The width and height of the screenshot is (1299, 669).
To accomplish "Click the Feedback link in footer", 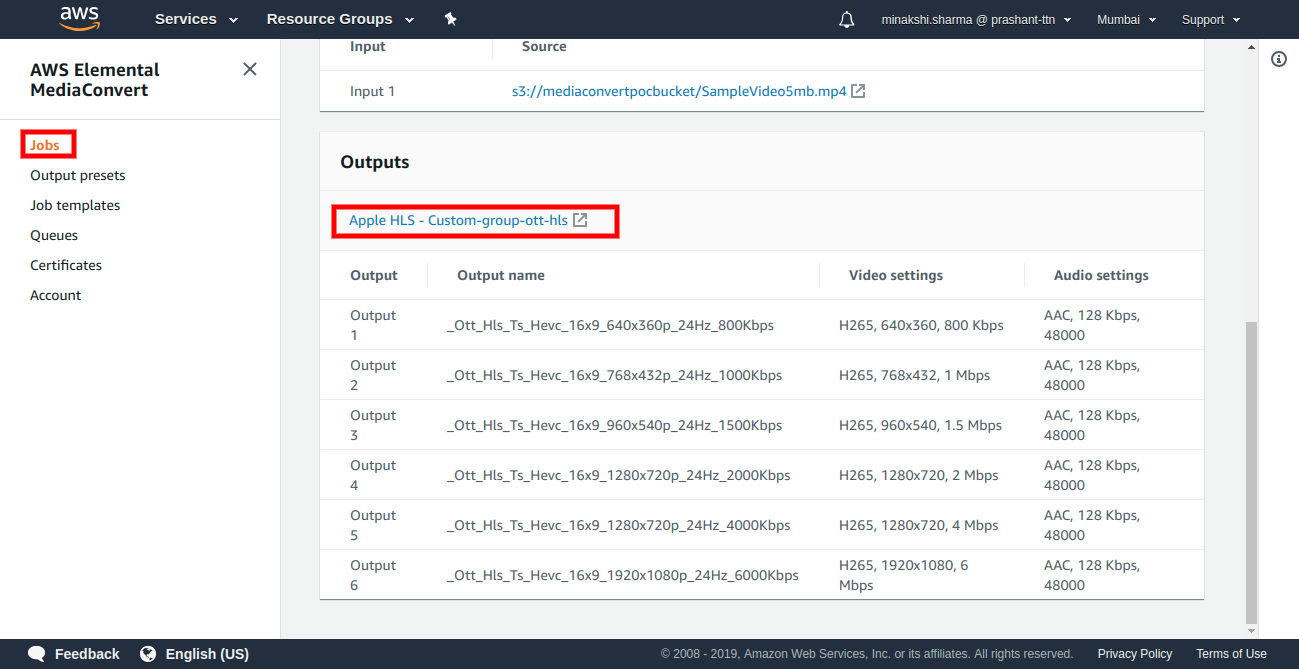I will [x=87, y=654].
